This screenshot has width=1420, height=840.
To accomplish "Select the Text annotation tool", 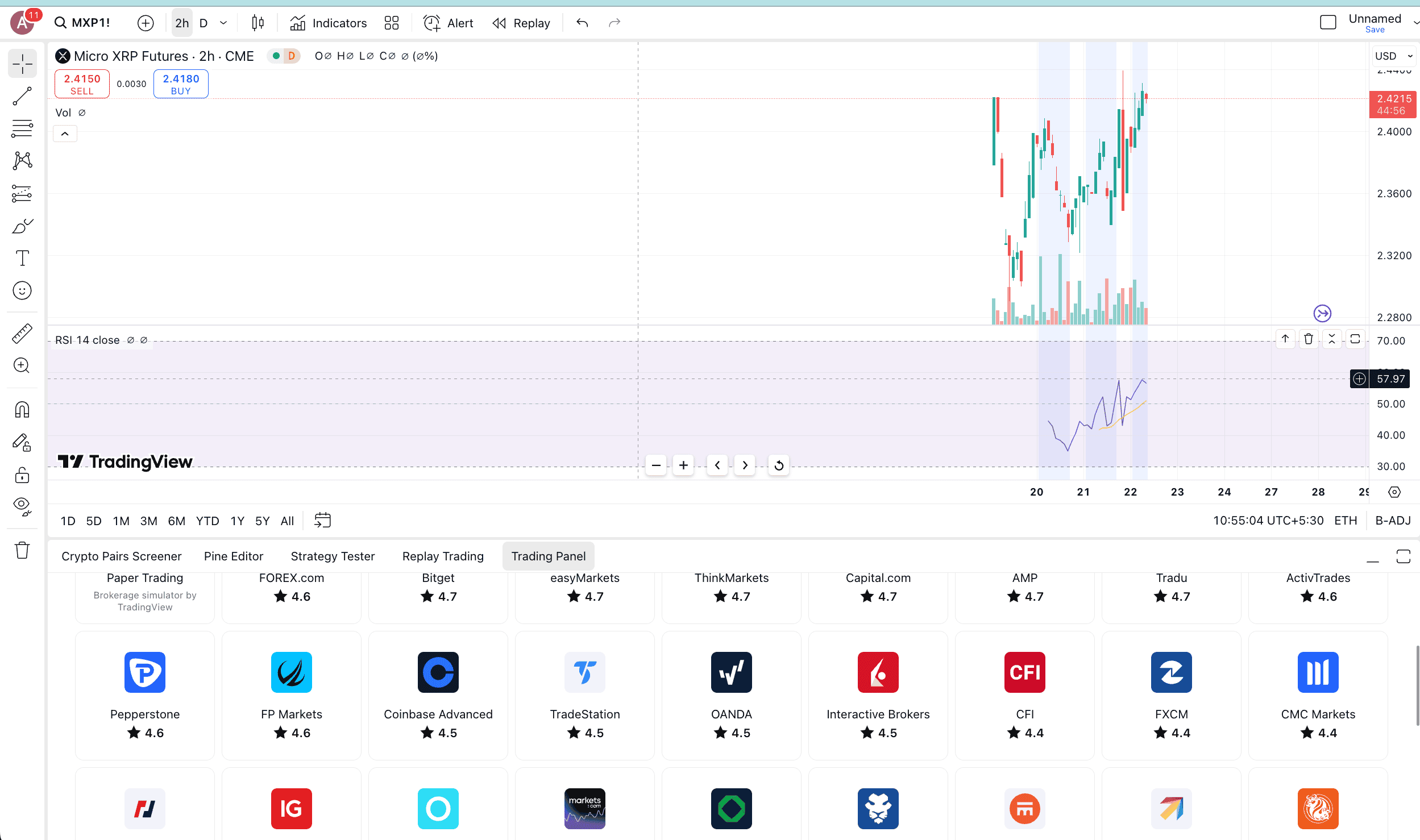I will click(x=22, y=258).
